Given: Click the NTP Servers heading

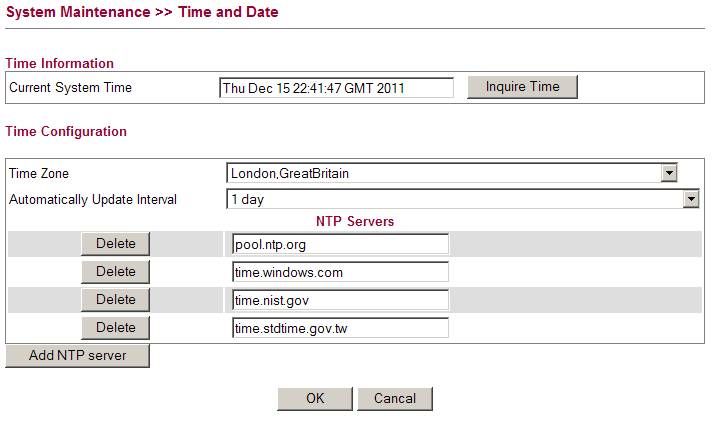Looking at the screenshot, I should click(355, 221).
